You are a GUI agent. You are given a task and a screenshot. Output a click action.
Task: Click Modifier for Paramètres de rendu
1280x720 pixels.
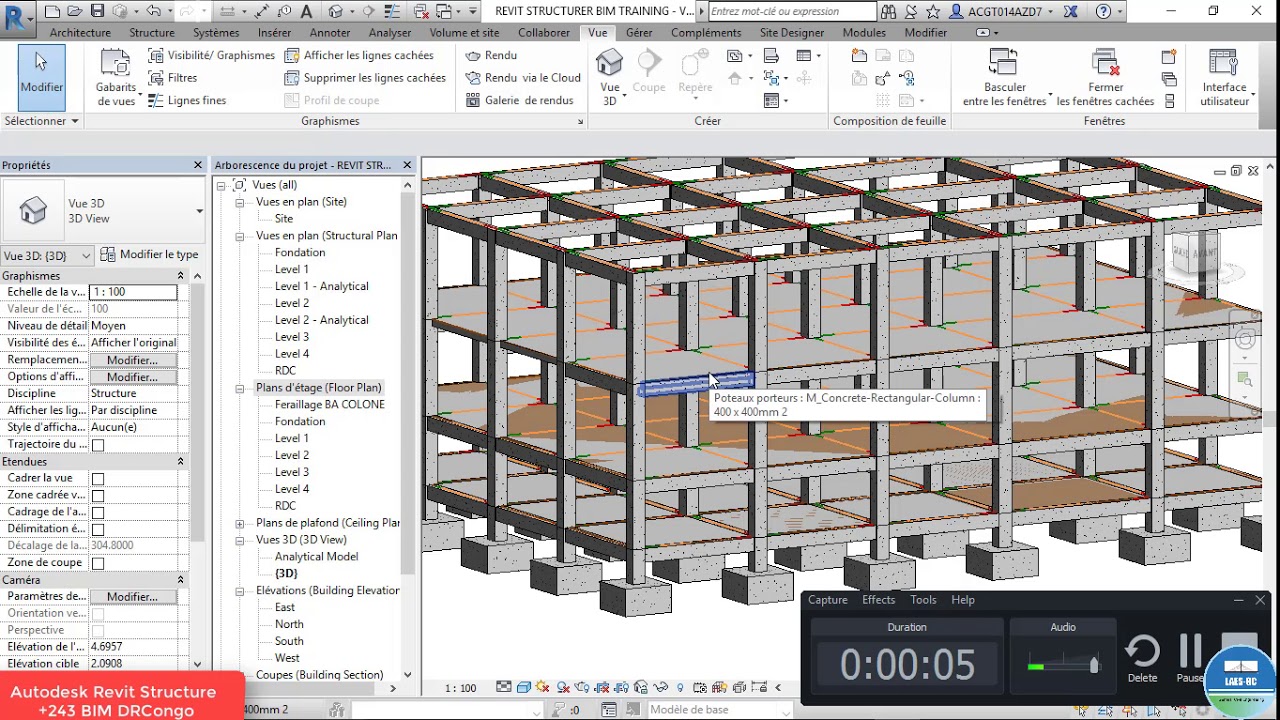(132, 597)
